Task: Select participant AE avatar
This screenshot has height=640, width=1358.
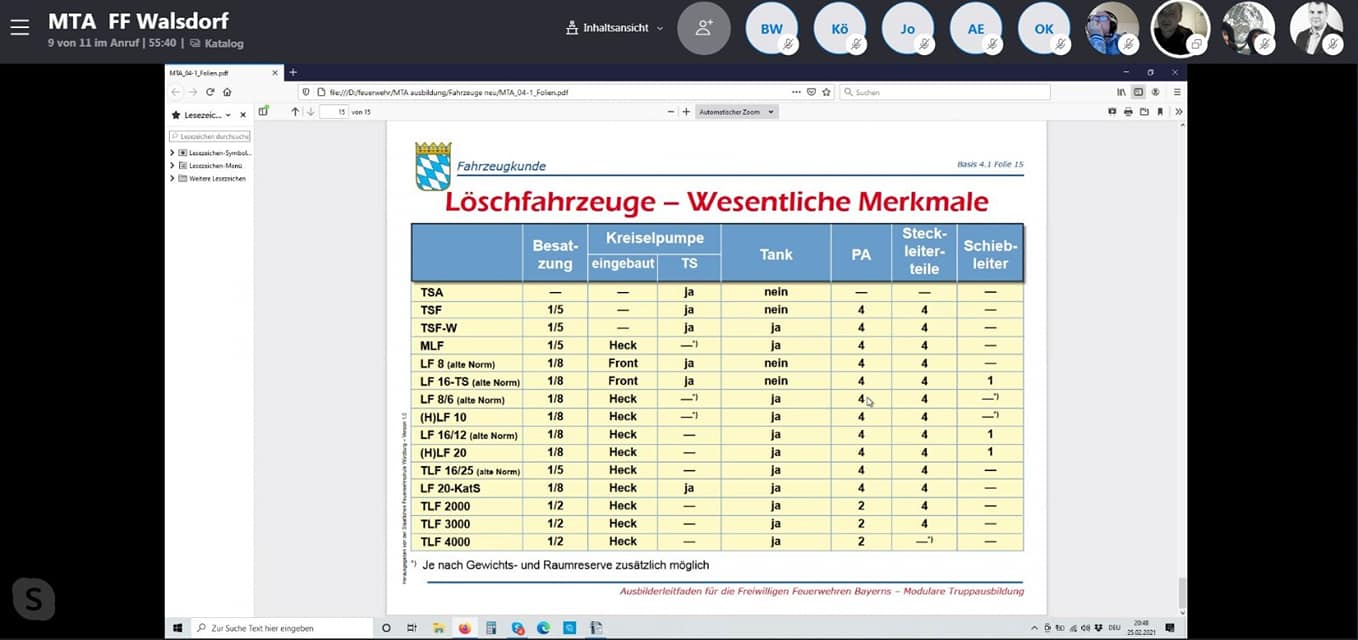Action: 976,28
